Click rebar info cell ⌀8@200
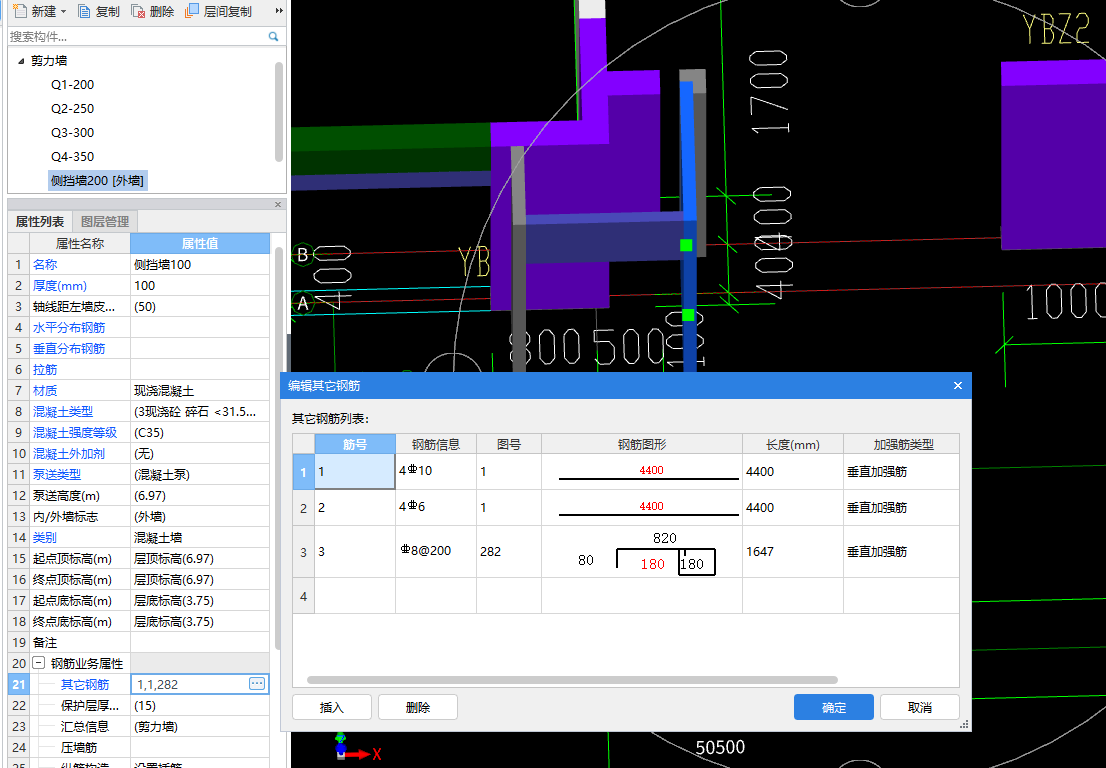Viewport: 1106px width, 768px height. point(436,551)
